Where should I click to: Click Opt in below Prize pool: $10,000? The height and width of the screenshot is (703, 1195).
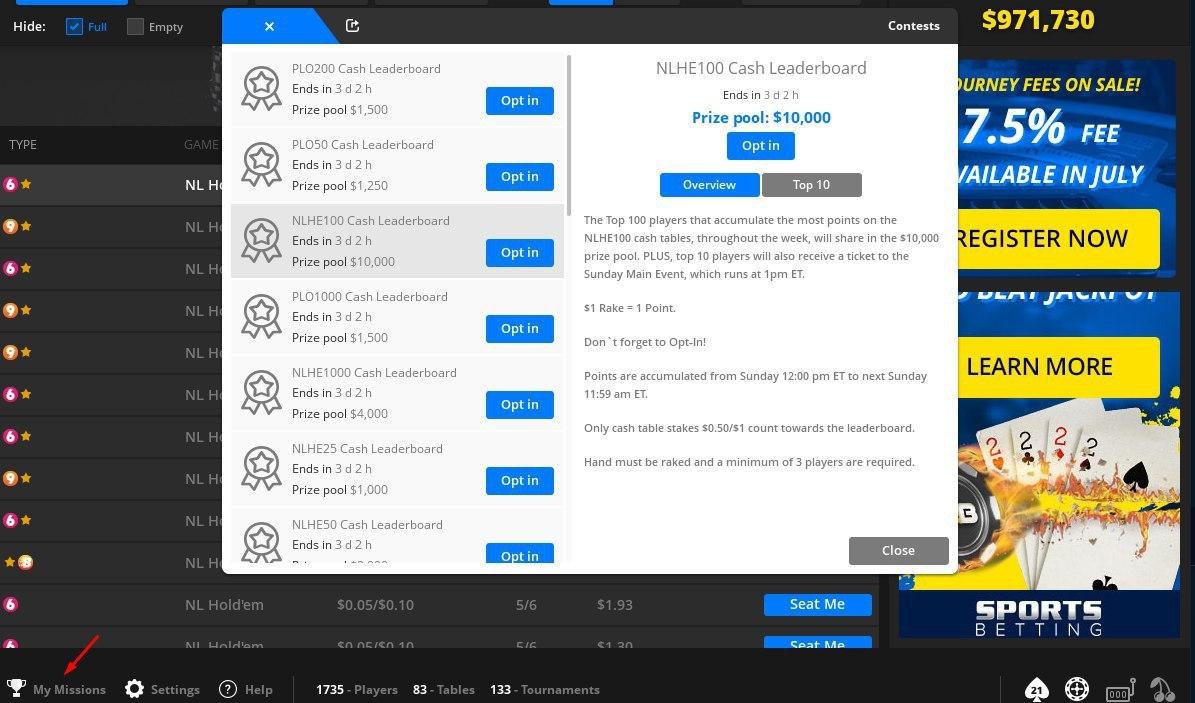tap(761, 146)
